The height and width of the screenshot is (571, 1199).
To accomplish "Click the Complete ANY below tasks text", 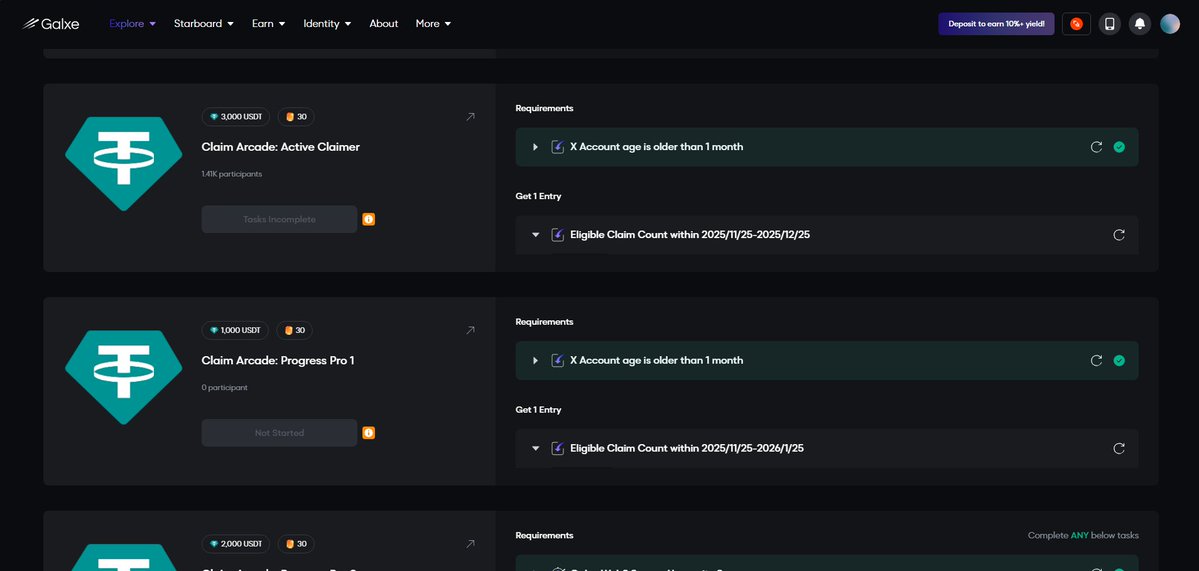I will (1083, 535).
